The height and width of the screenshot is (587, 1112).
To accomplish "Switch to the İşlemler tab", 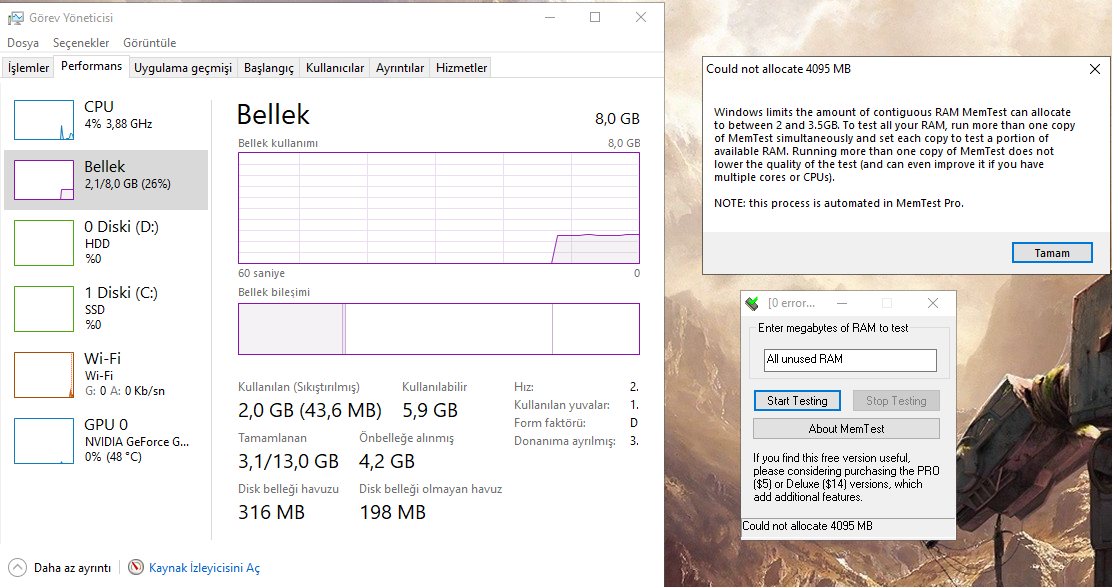I will point(28,68).
